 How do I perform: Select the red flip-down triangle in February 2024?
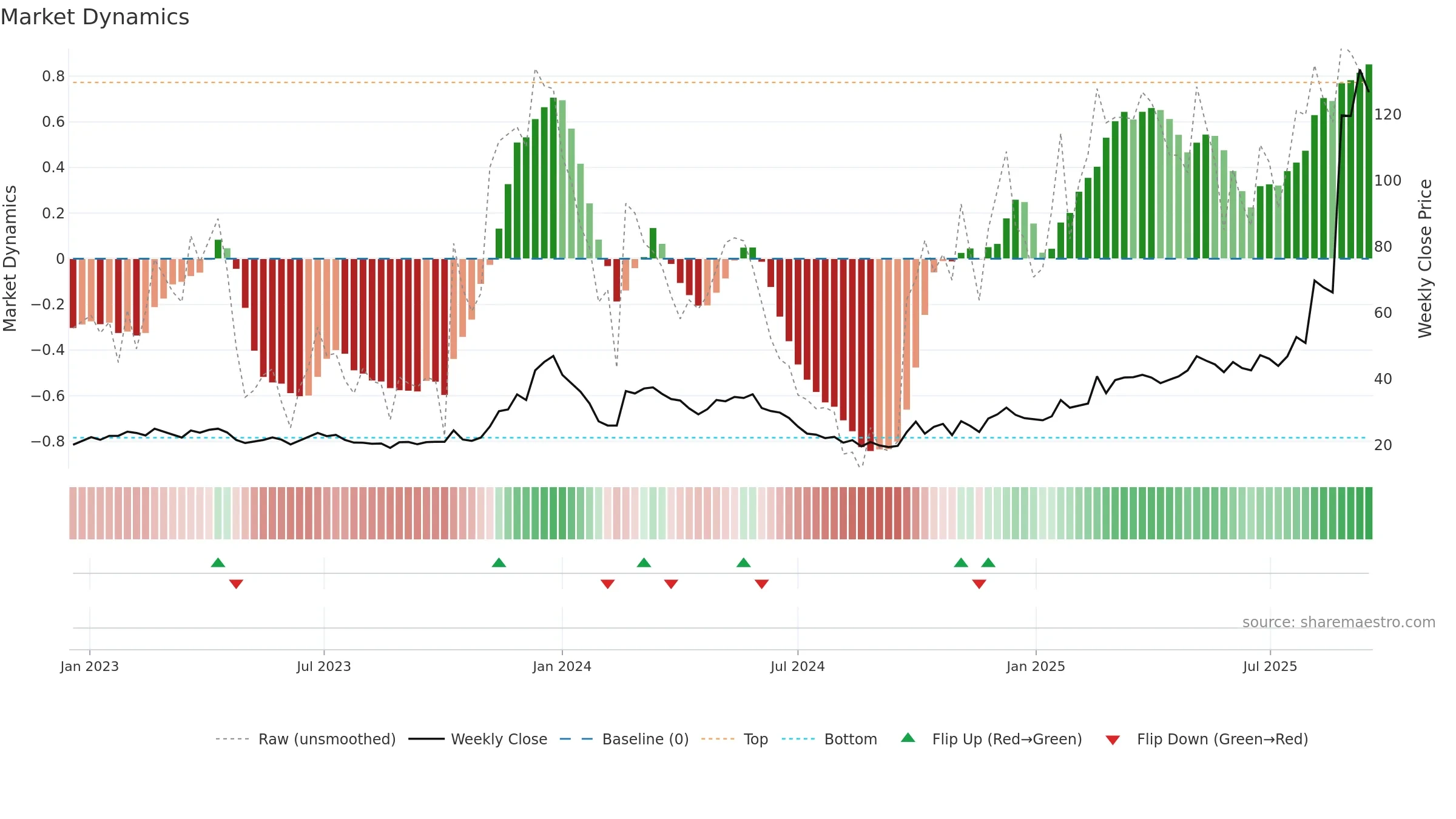(607, 584)
